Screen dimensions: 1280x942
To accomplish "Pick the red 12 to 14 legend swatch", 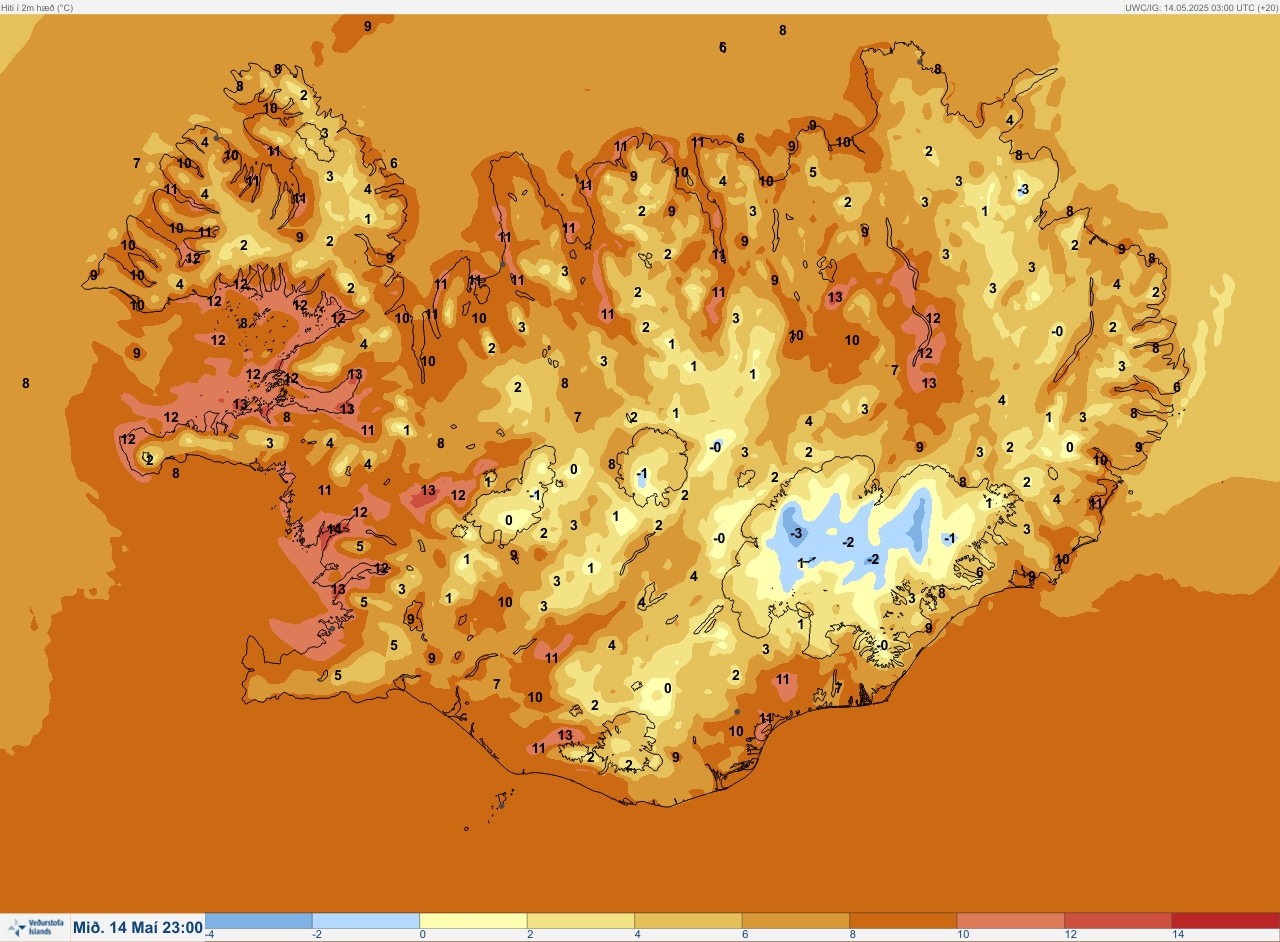I will (1118, 921).
